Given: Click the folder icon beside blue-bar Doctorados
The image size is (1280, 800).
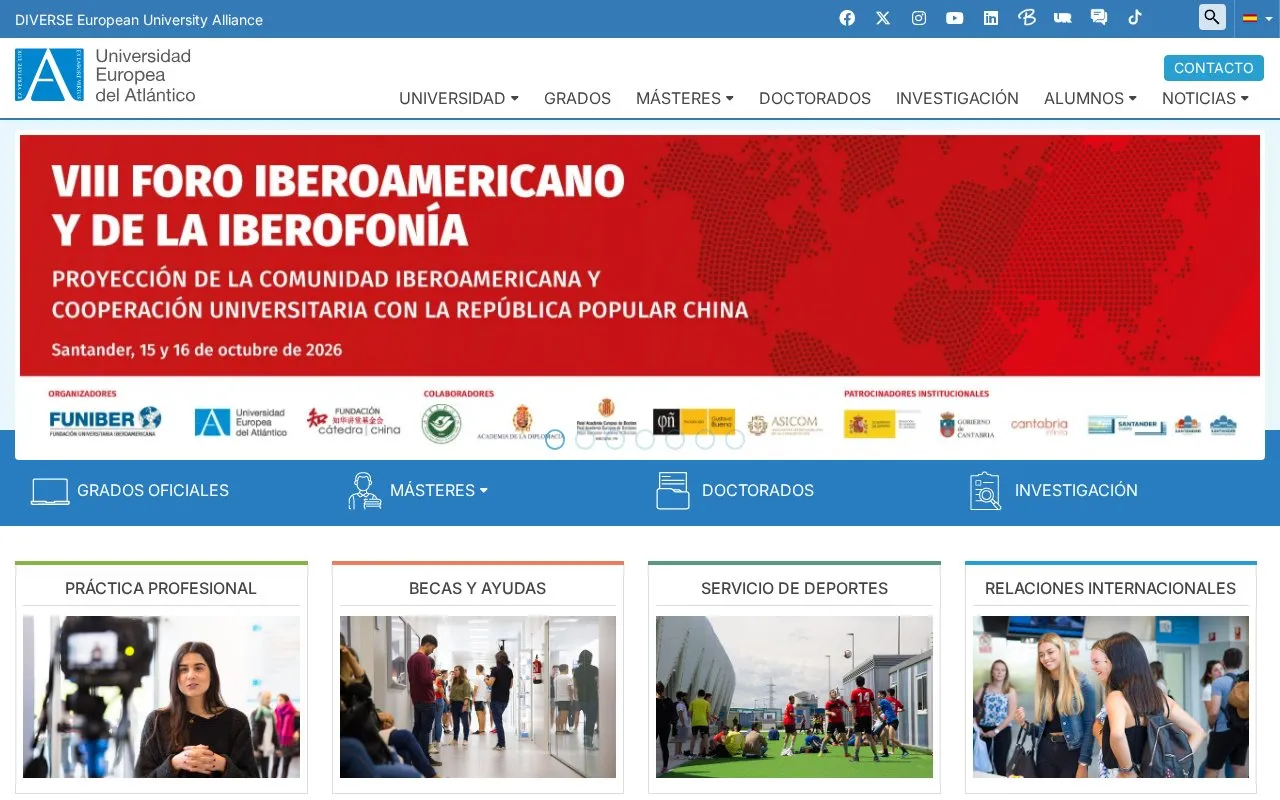Looking at the screenshot, I should (673, 491).
